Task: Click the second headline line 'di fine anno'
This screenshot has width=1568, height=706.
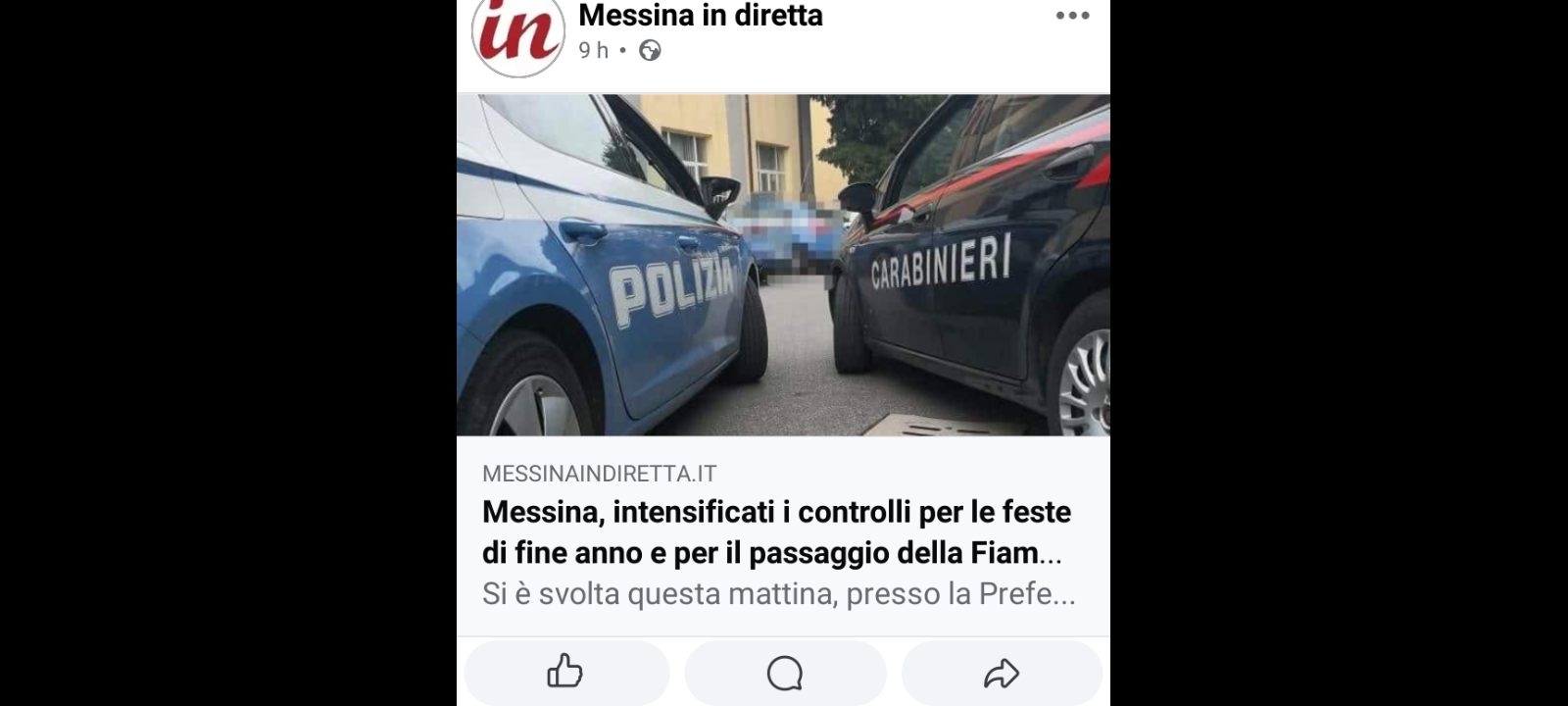Action: point(772,553)
